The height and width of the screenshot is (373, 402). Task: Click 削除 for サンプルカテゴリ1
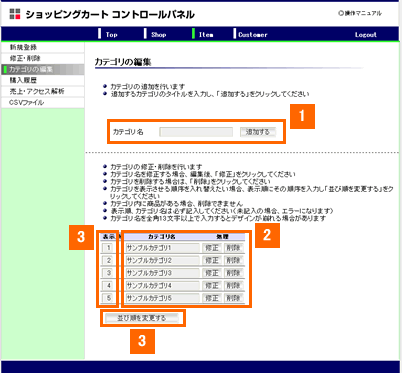click(x=233, y=248)
